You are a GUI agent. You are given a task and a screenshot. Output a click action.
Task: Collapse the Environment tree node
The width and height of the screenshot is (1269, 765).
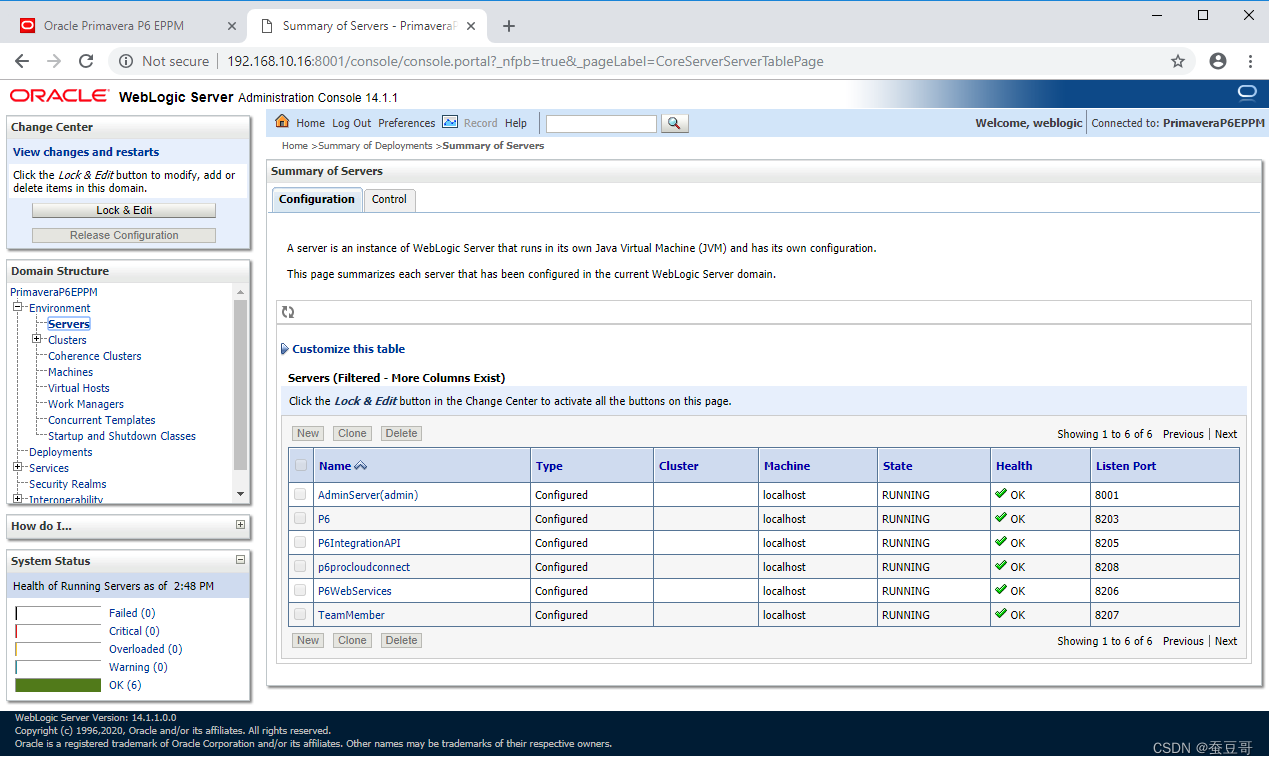pos(18,308)
